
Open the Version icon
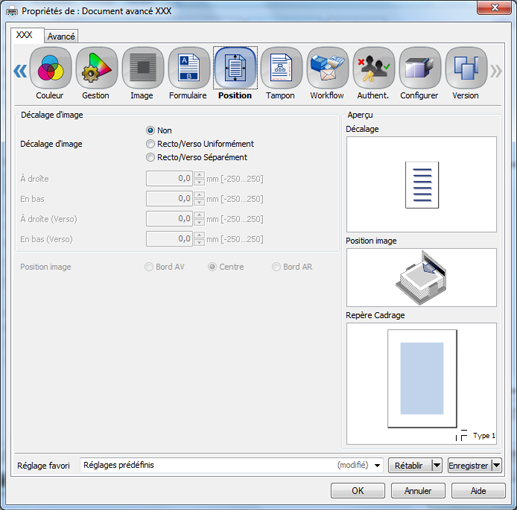point(466,68)
